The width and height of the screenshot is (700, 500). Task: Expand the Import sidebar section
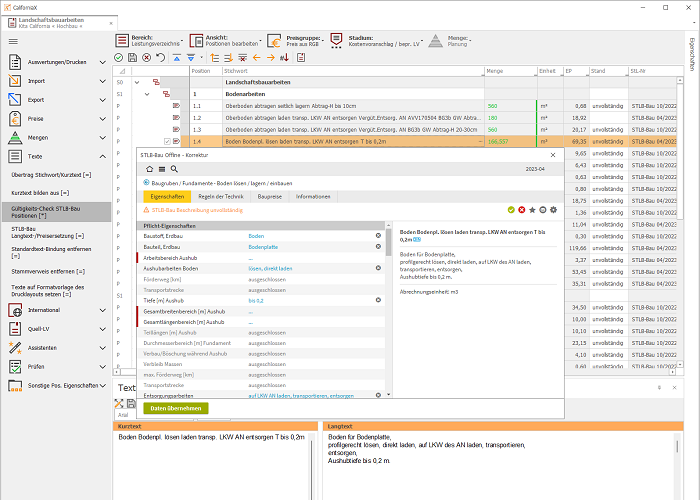pyautogui.click(x=103, y=81)
